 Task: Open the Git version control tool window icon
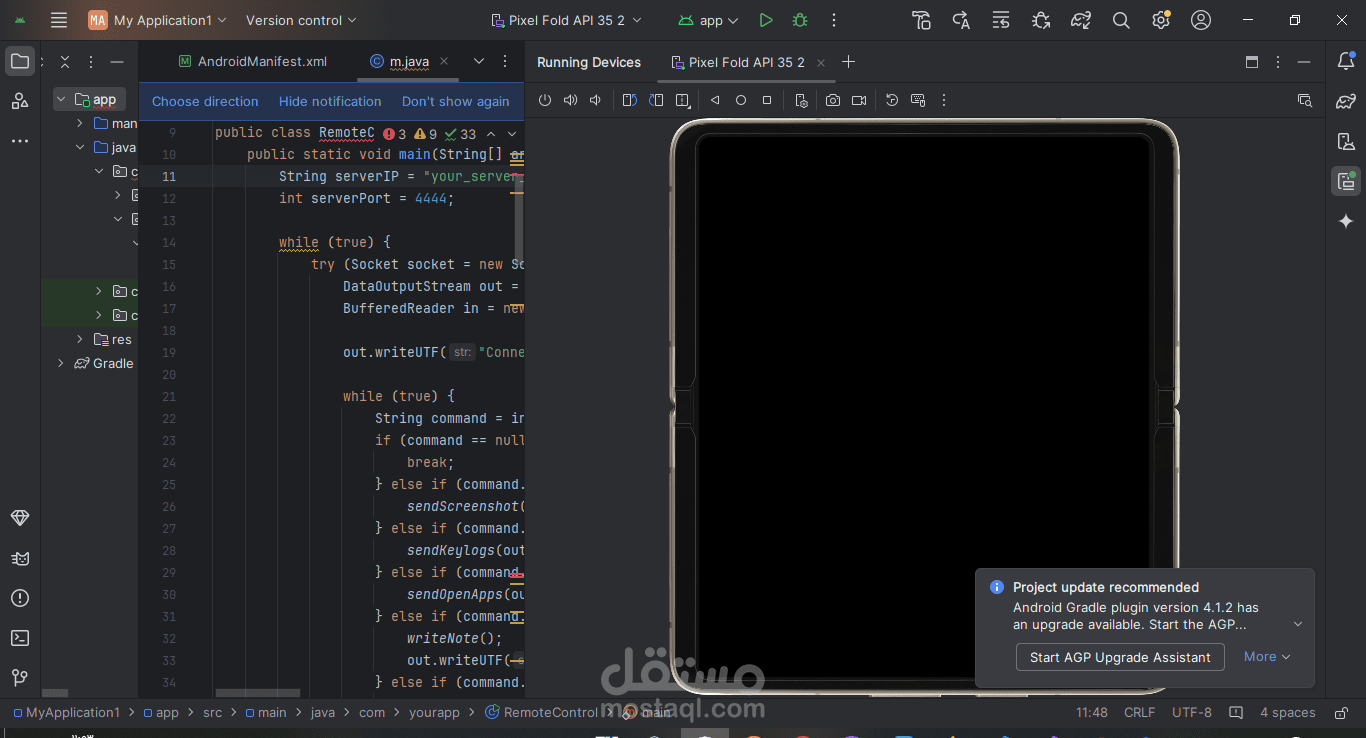coord(20,678)
